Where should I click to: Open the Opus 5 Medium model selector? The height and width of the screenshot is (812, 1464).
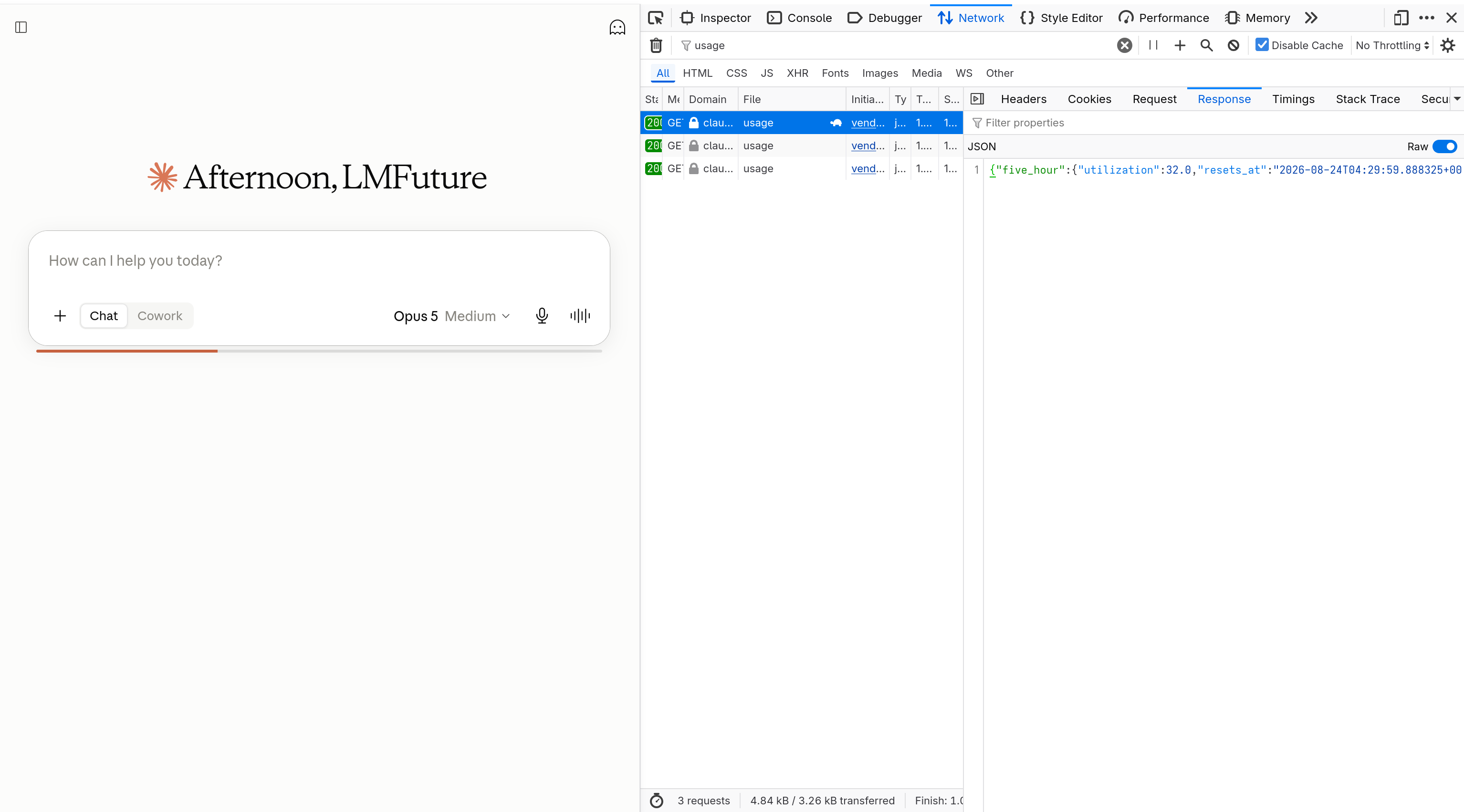point(452,316)
